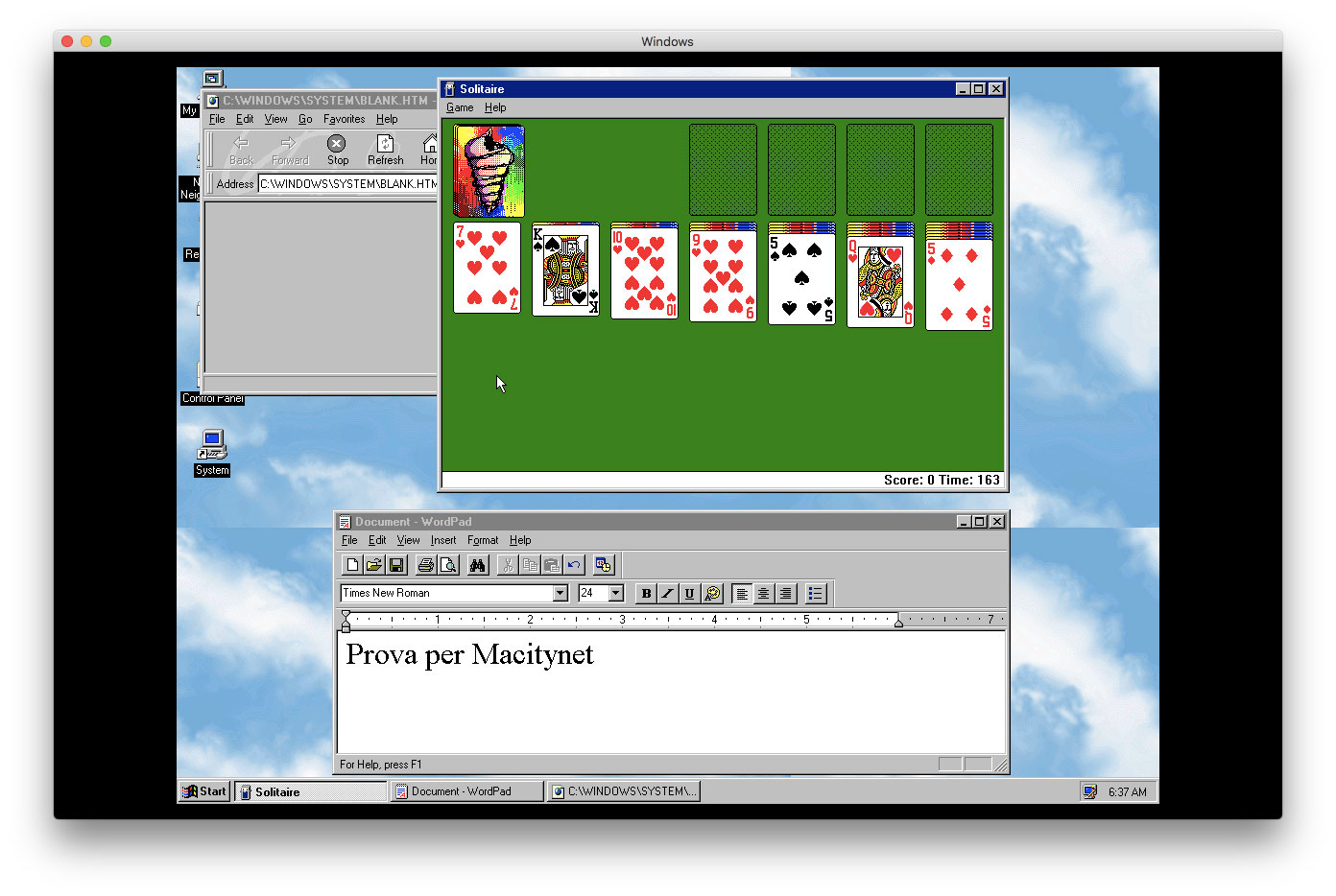This screenshot has width=1336, height=896.
Task: Click the browser title bar page icon
Action: [x=213, y=101]
